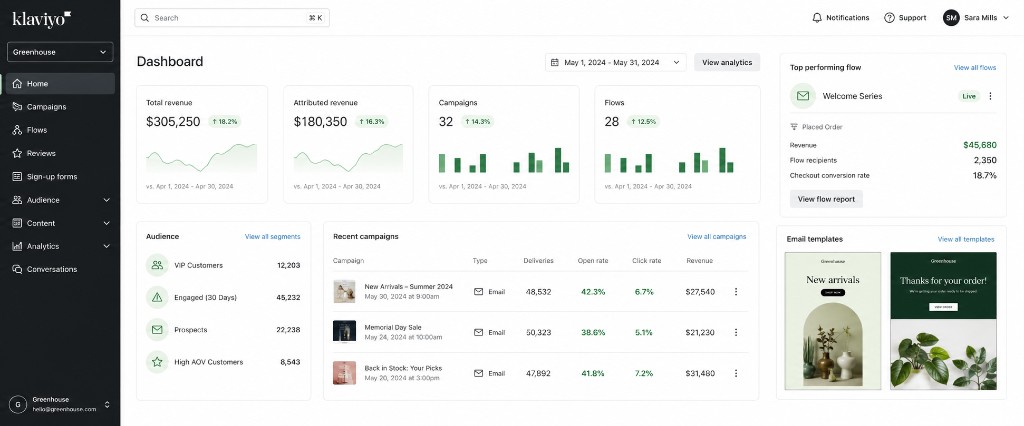Click the Home icon in sidebar
The width and height of the screenshot is (1024, 426).
[17, 84]
